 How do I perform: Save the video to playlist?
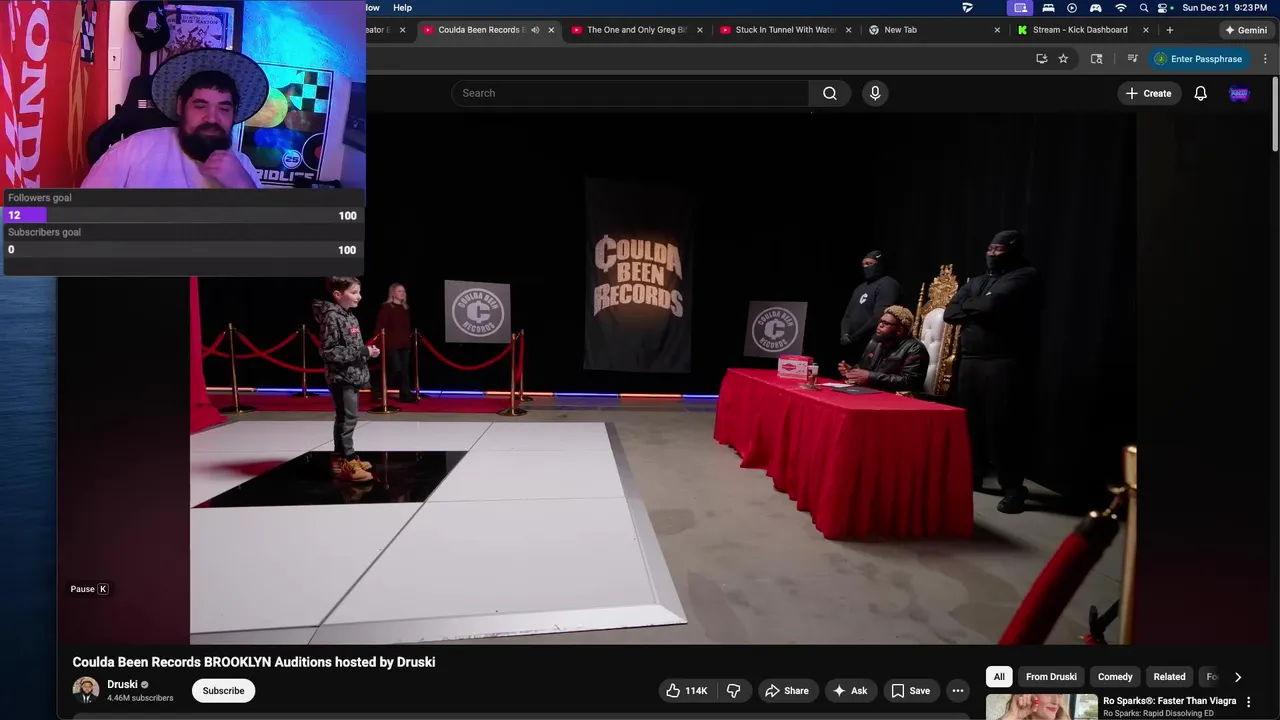click(910, 691)
